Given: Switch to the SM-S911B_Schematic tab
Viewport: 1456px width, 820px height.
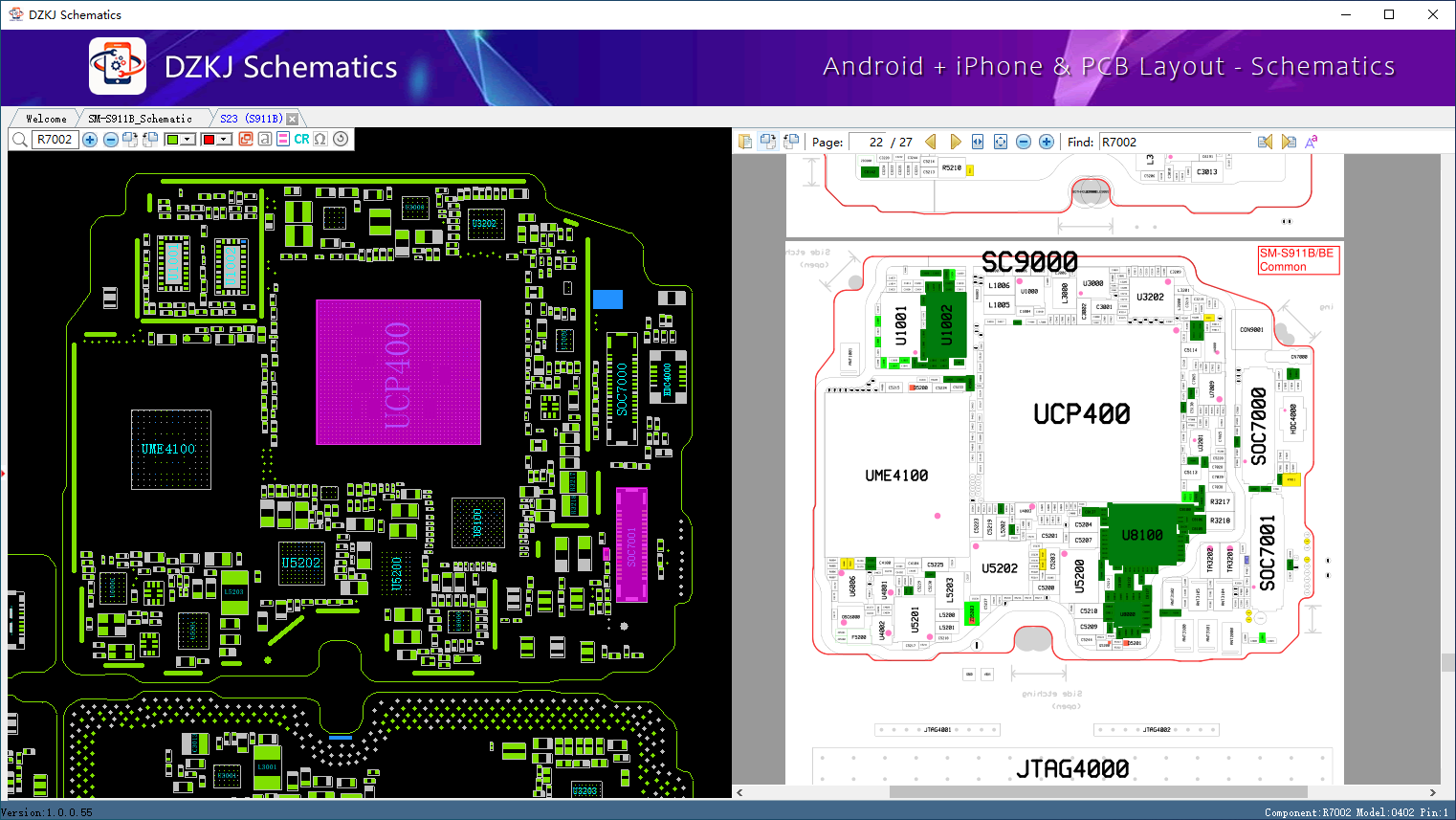Looking at the screenshot, I should point(141,119).
